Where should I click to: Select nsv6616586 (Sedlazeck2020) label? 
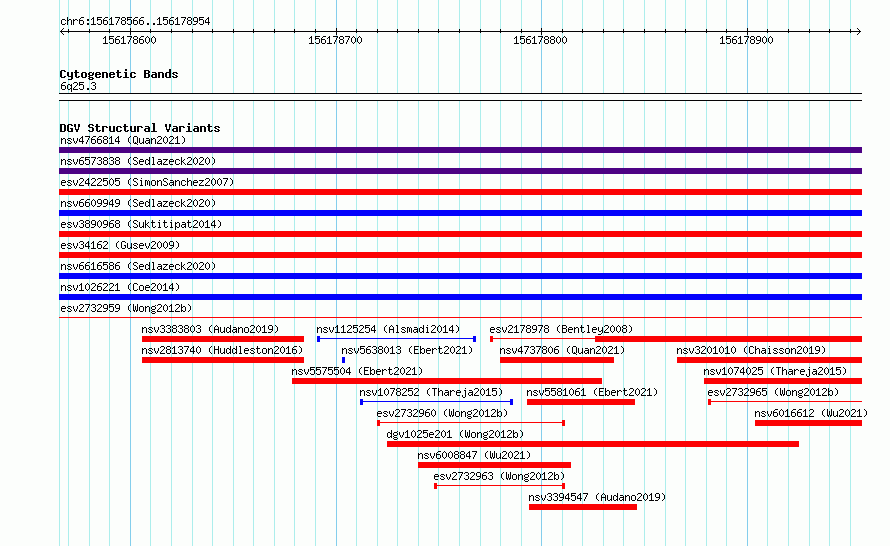138,266
